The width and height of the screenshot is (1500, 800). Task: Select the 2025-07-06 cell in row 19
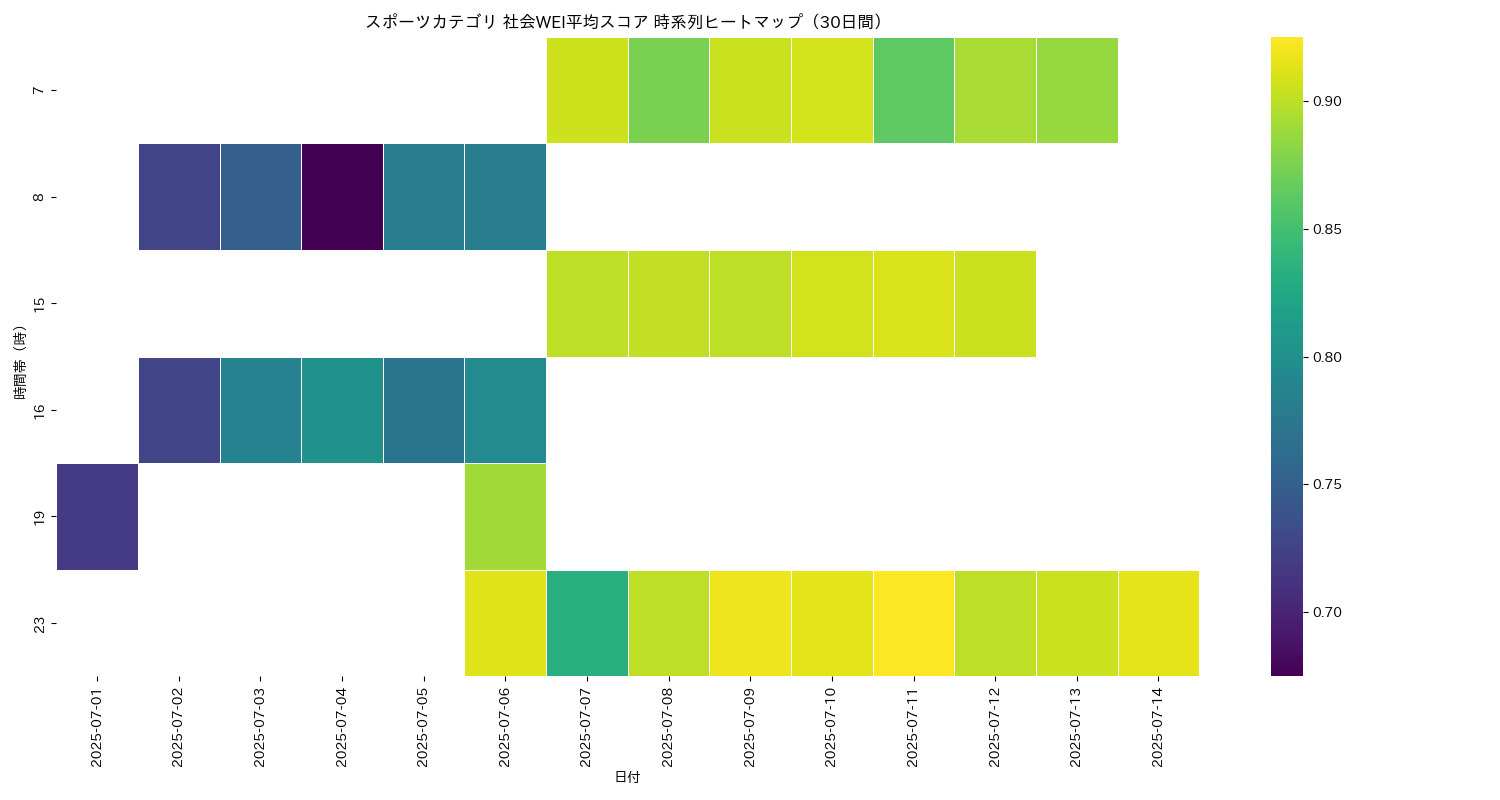pyautogui.click(x=505, y=517)
